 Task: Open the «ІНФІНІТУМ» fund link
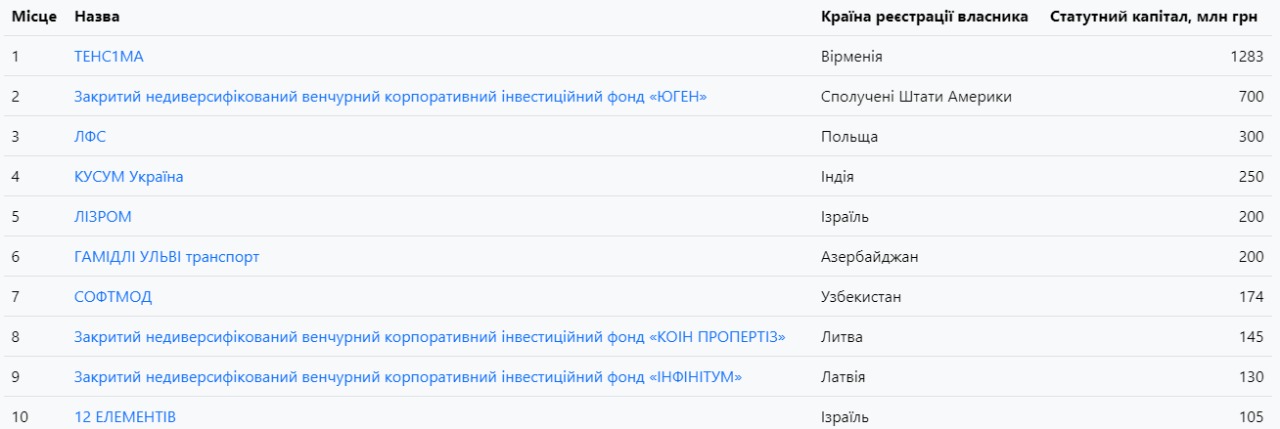click(408, 377)
